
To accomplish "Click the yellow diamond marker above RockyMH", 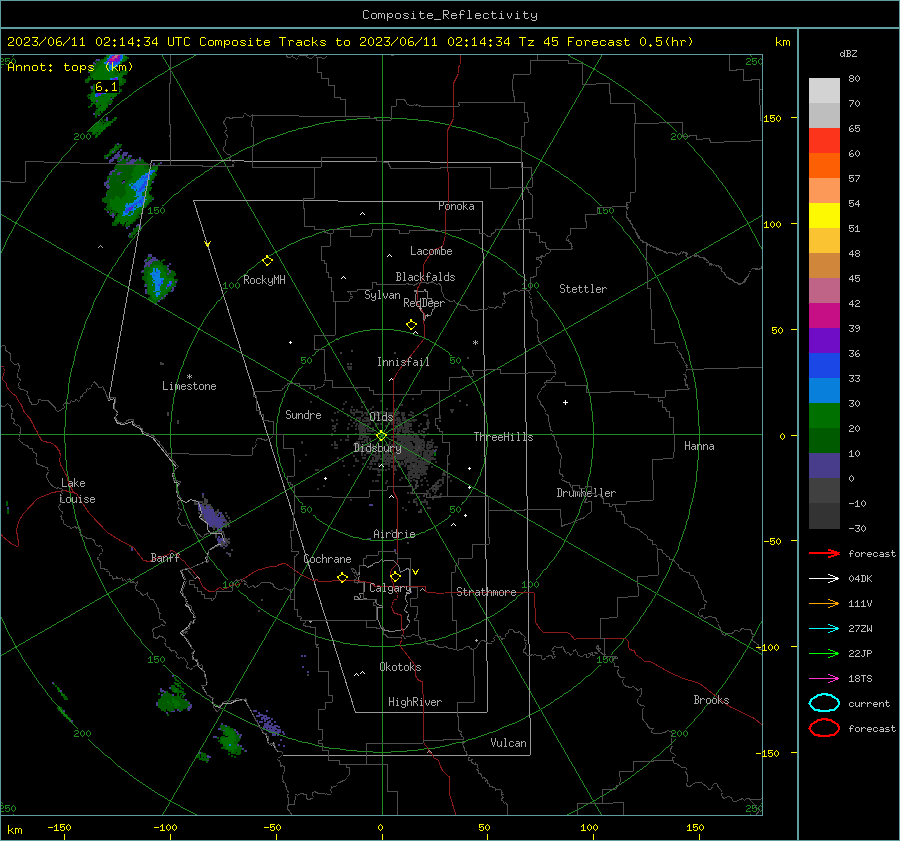I will tap(267, 261).
